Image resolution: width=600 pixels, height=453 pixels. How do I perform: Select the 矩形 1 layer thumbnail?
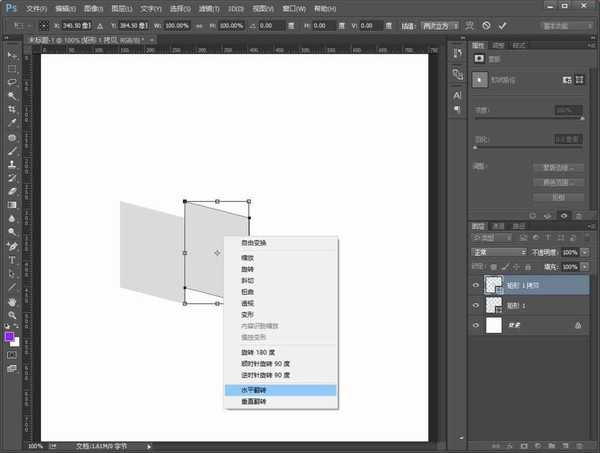tap(494, 305)
